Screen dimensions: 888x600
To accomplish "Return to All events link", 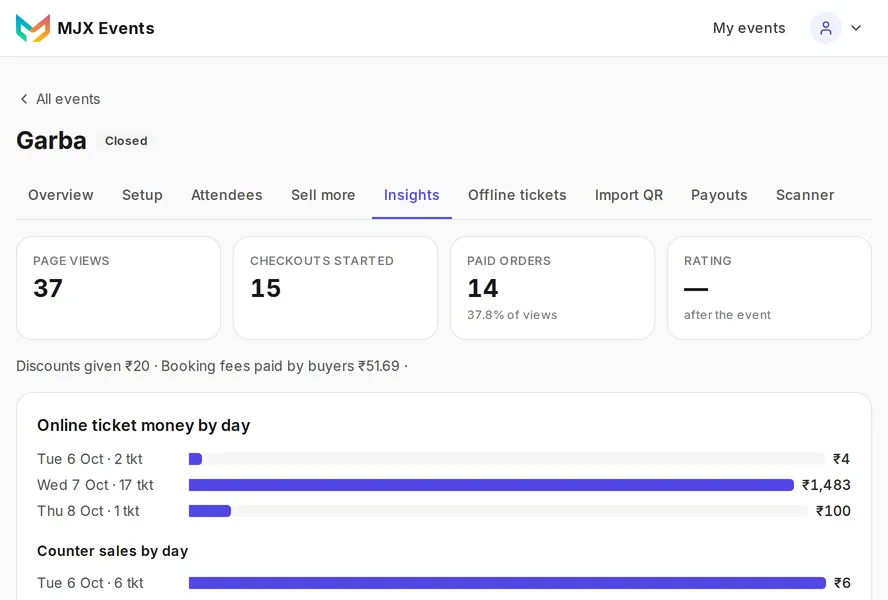I will (x=68, y=99).
